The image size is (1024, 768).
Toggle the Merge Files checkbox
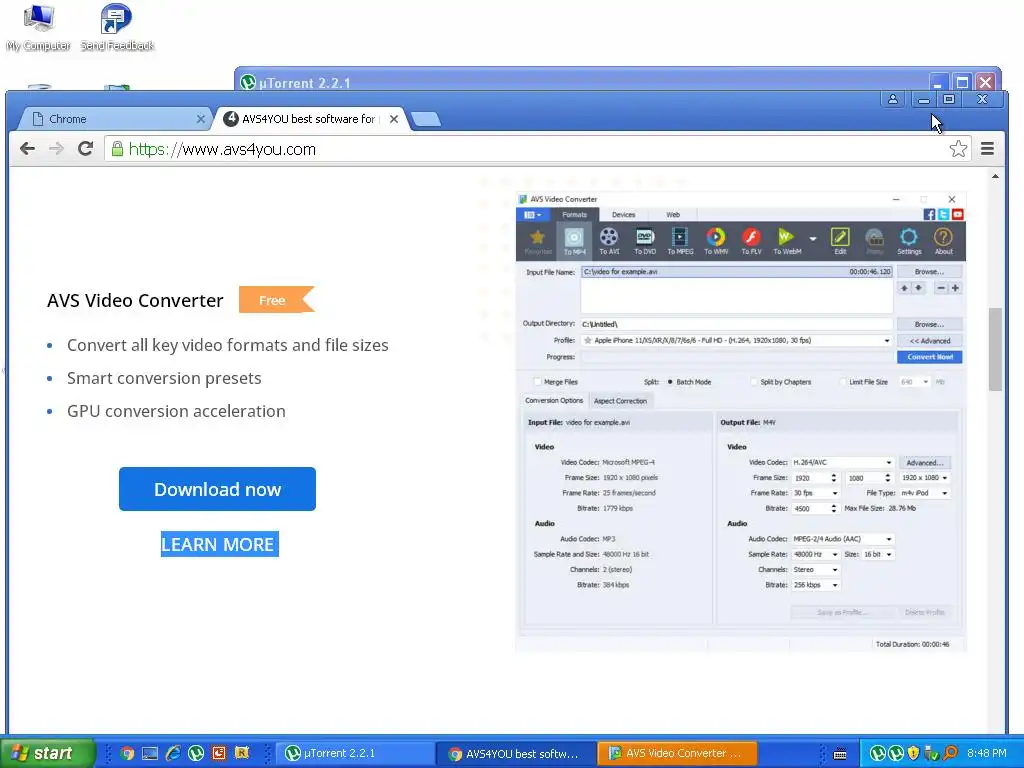pos(537,382)
